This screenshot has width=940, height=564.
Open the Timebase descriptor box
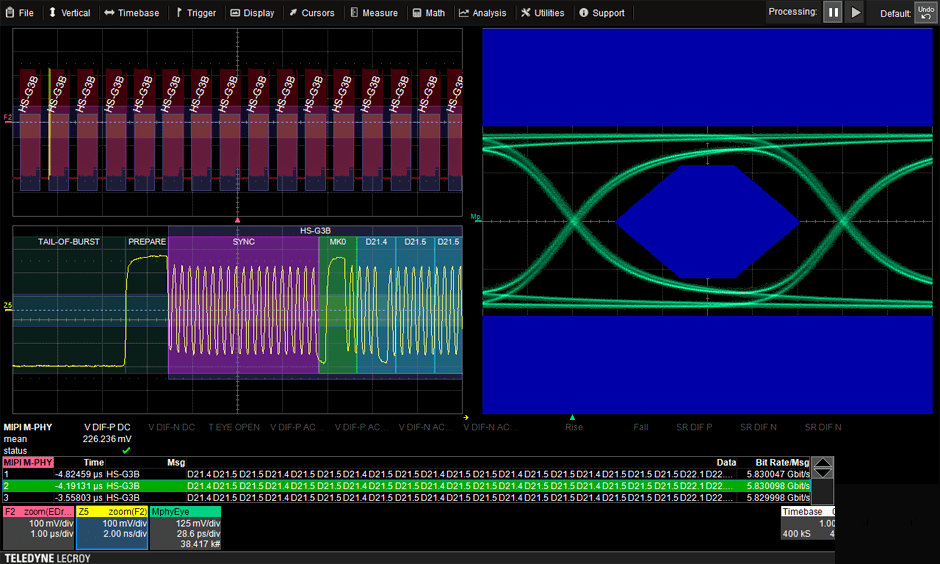coord(807,523)
